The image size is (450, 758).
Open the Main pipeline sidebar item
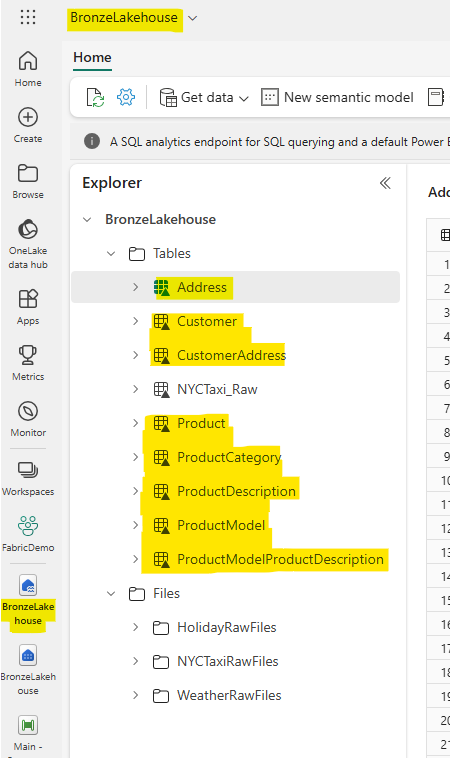pos(28,733)
